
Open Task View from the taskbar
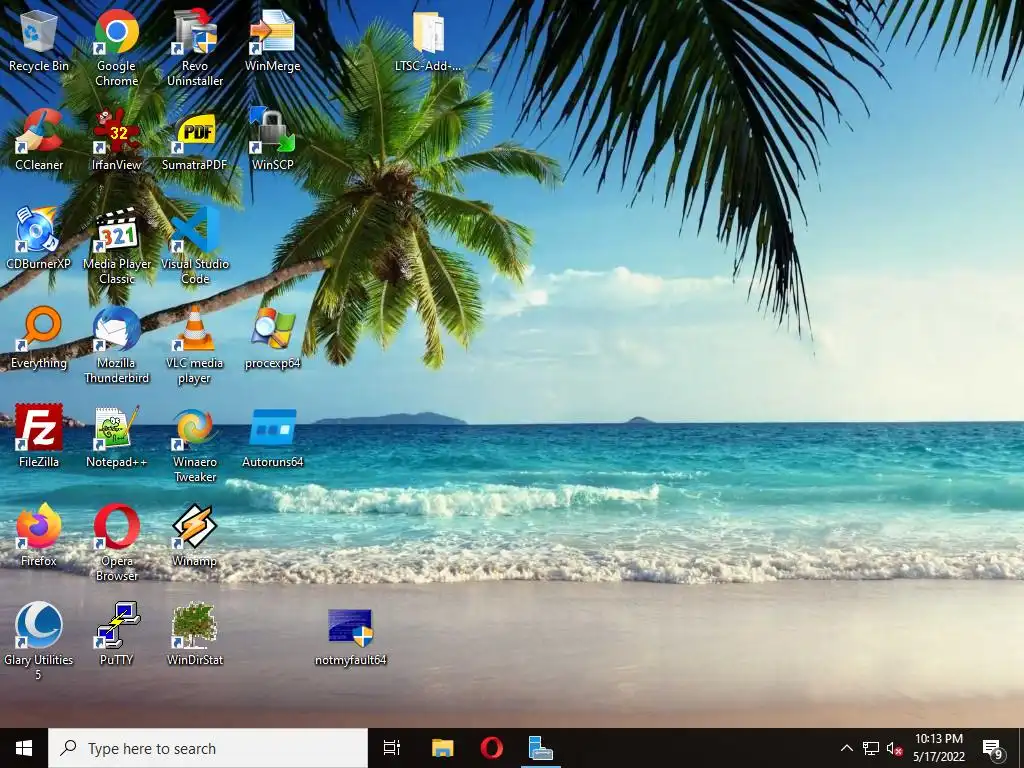click(x=392, y=748)
